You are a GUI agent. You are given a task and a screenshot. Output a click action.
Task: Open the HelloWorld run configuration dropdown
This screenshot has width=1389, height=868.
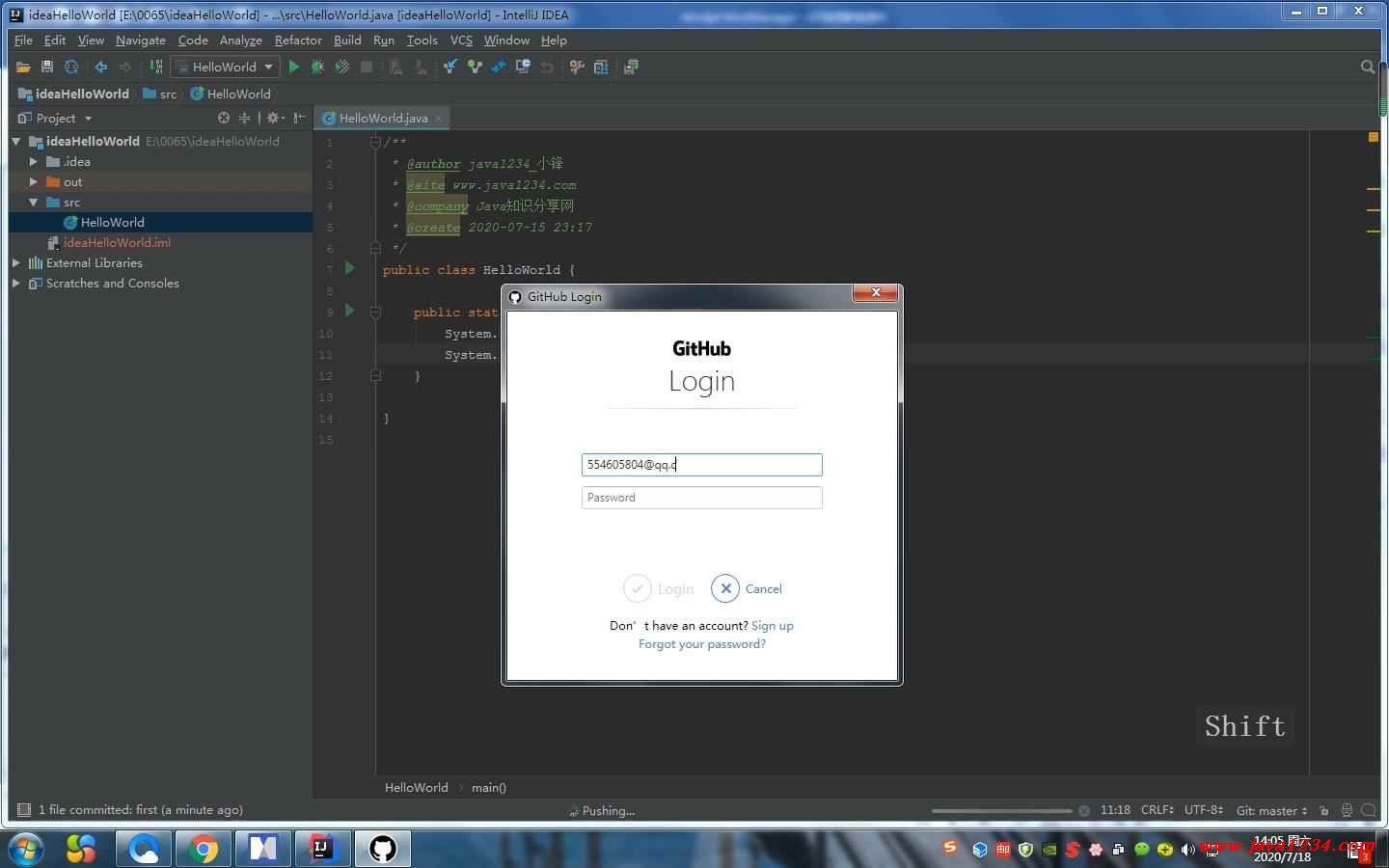(225, 67)
